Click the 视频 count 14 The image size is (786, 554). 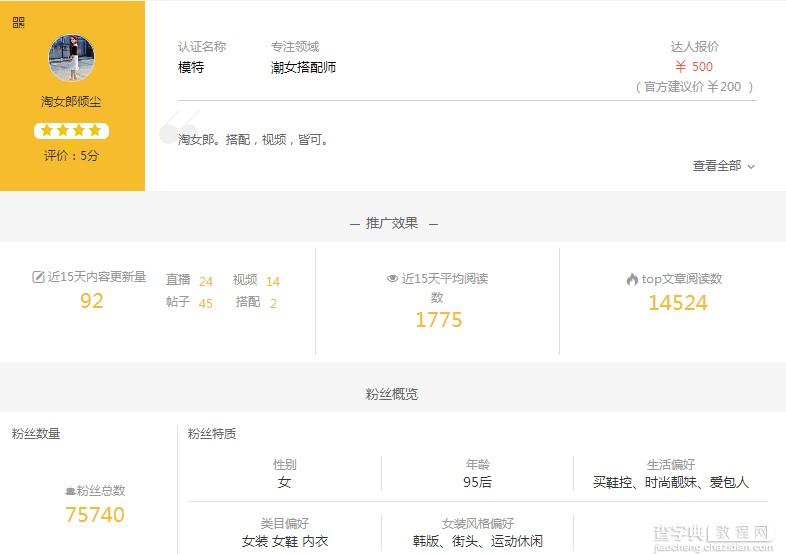273,281
